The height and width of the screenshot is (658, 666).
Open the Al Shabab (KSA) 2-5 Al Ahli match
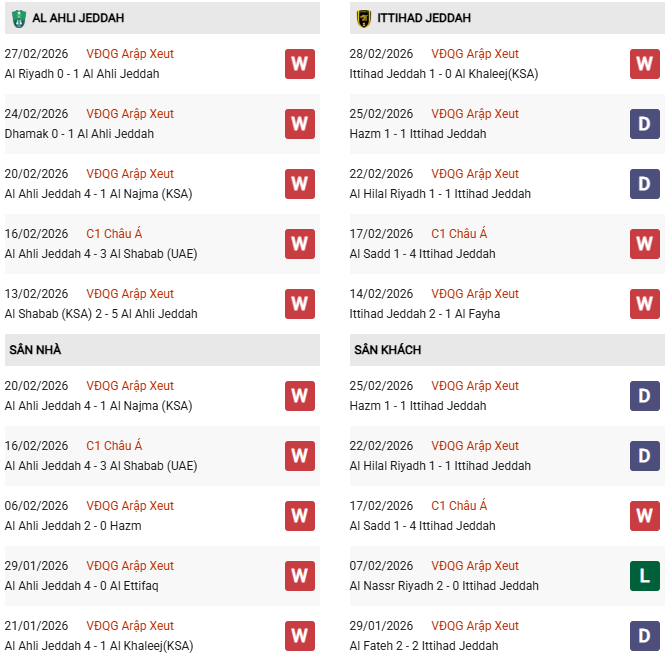coord(101,314)
